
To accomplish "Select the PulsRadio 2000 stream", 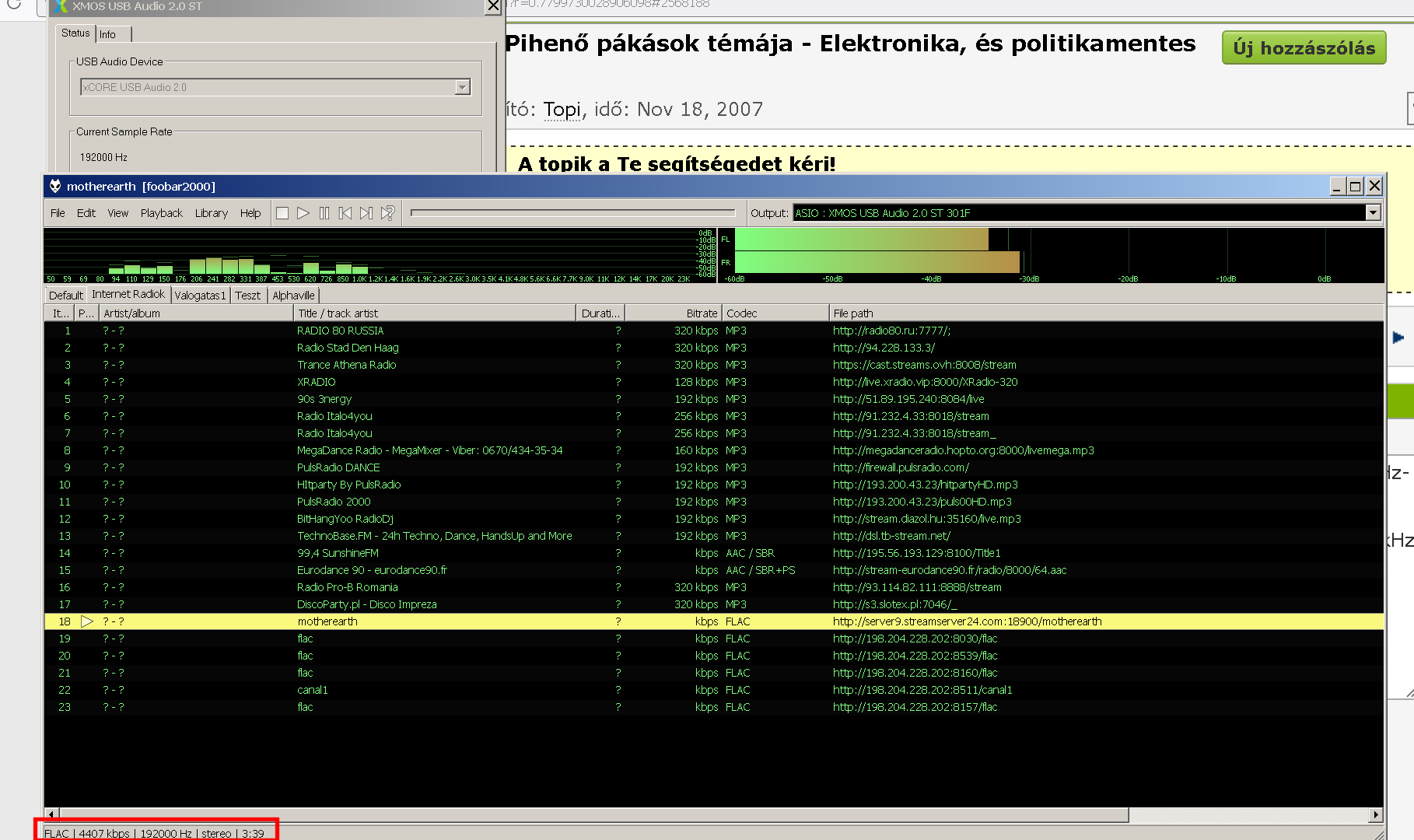I will pos(713,502).
